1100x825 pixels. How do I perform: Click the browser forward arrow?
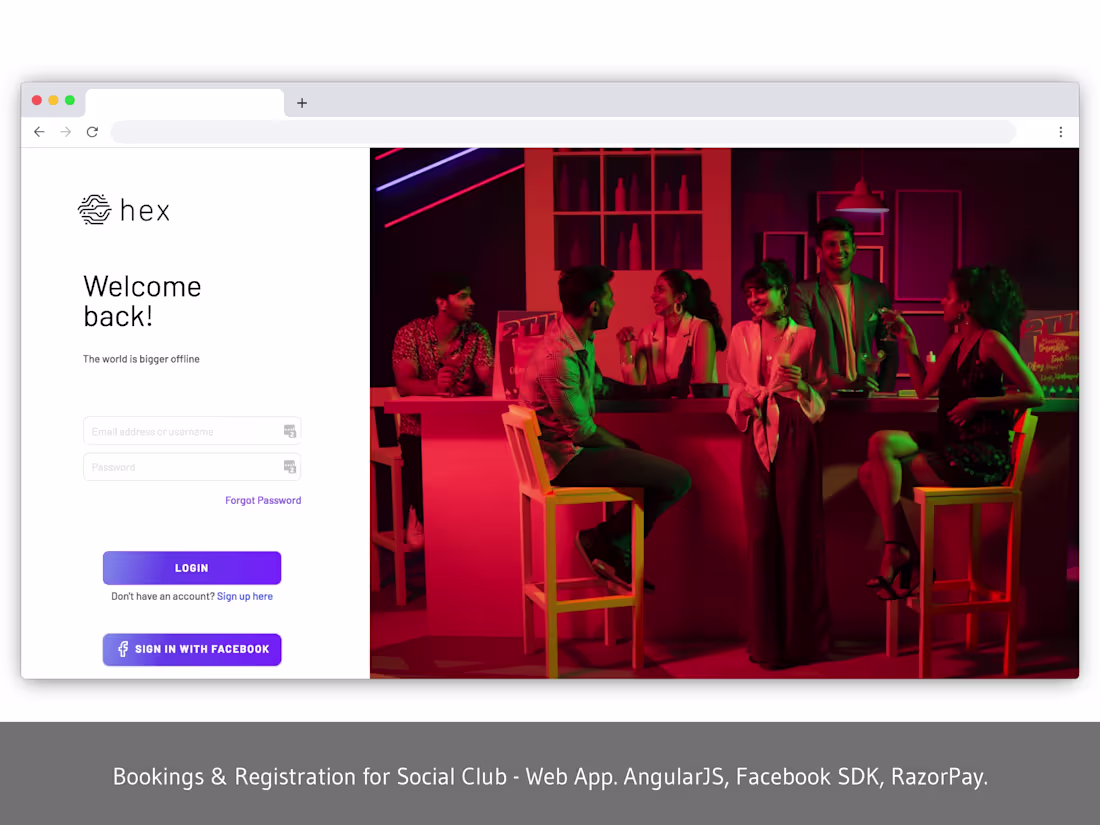[x=65, y=131]
